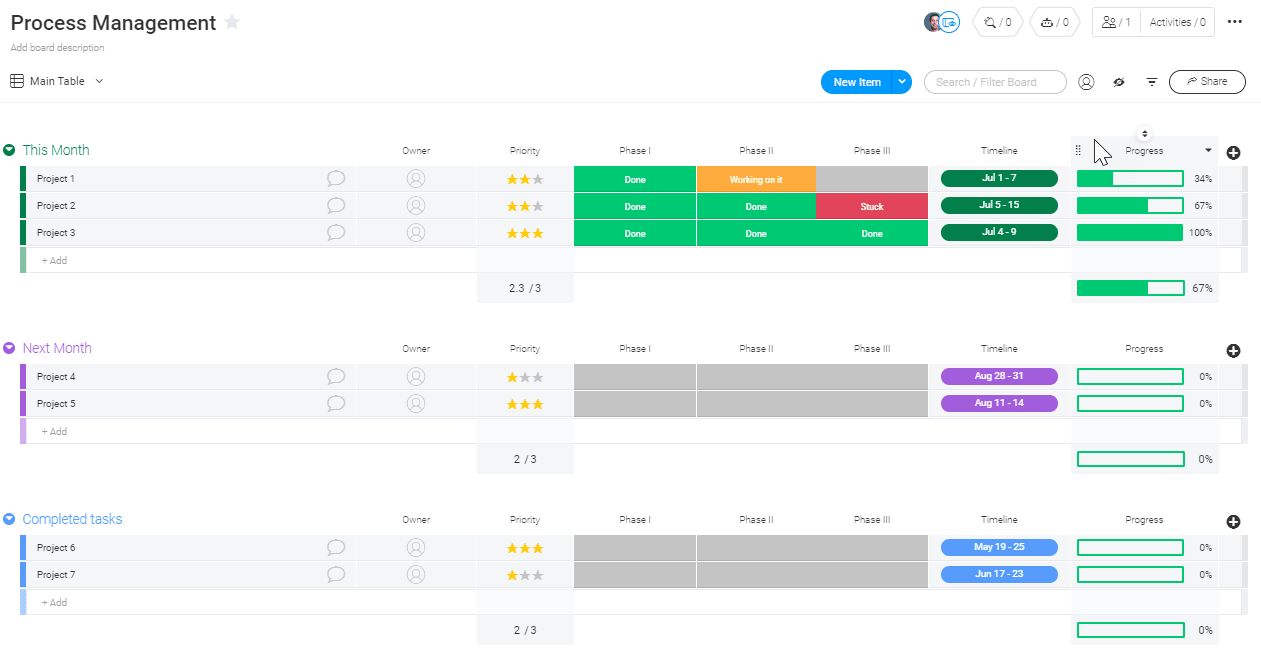
Task: Open the Progress column header dropdown
Action: 1207,150
